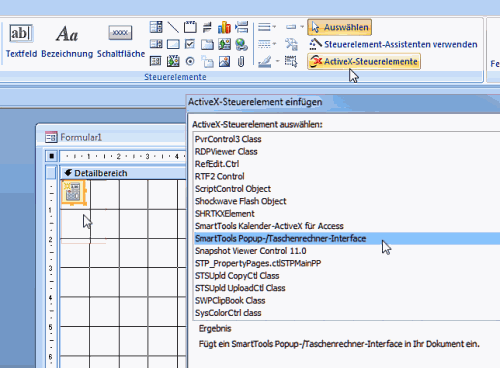Select STSUpld CopyCtl Class entry
Image resolution: width=500 pixels, height=368 pixels.
click(347, 275)
